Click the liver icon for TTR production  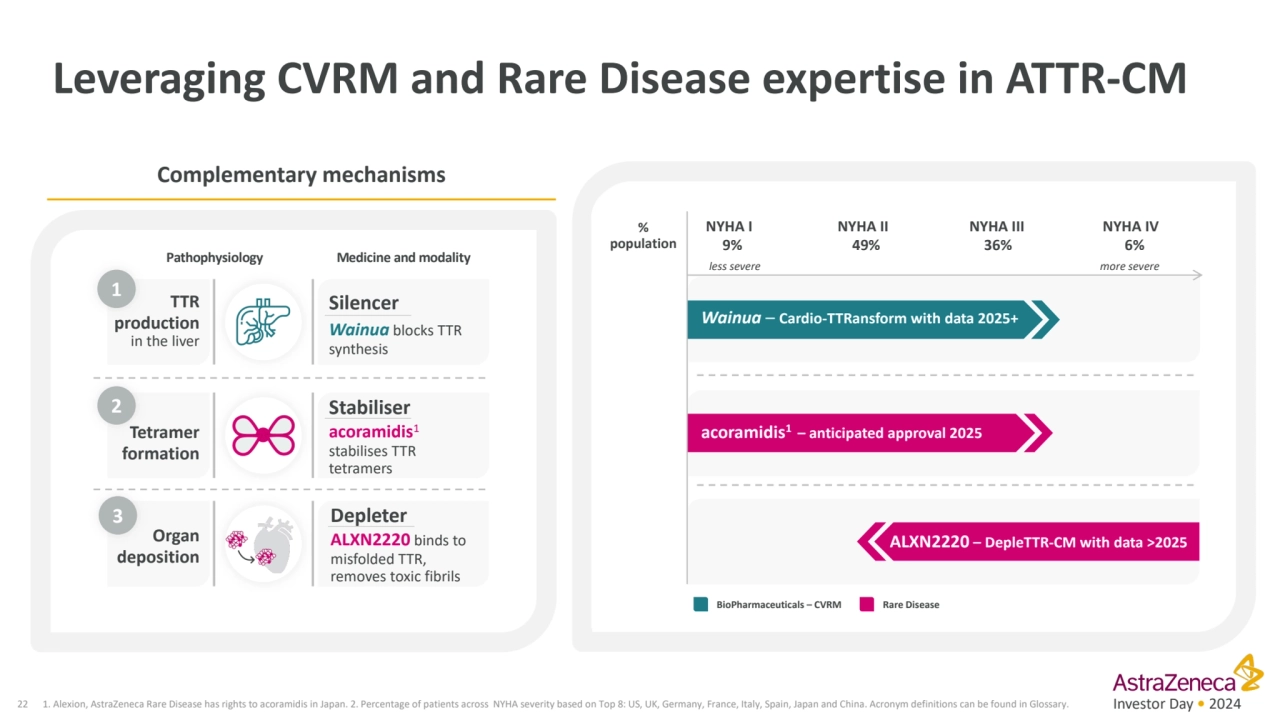click(x=262, y=322)
